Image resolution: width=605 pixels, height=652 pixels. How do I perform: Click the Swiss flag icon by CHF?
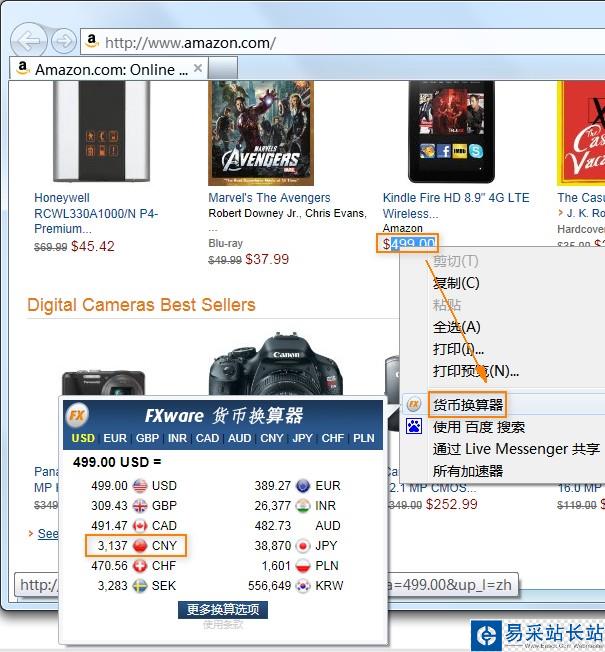tap(140, 566)
